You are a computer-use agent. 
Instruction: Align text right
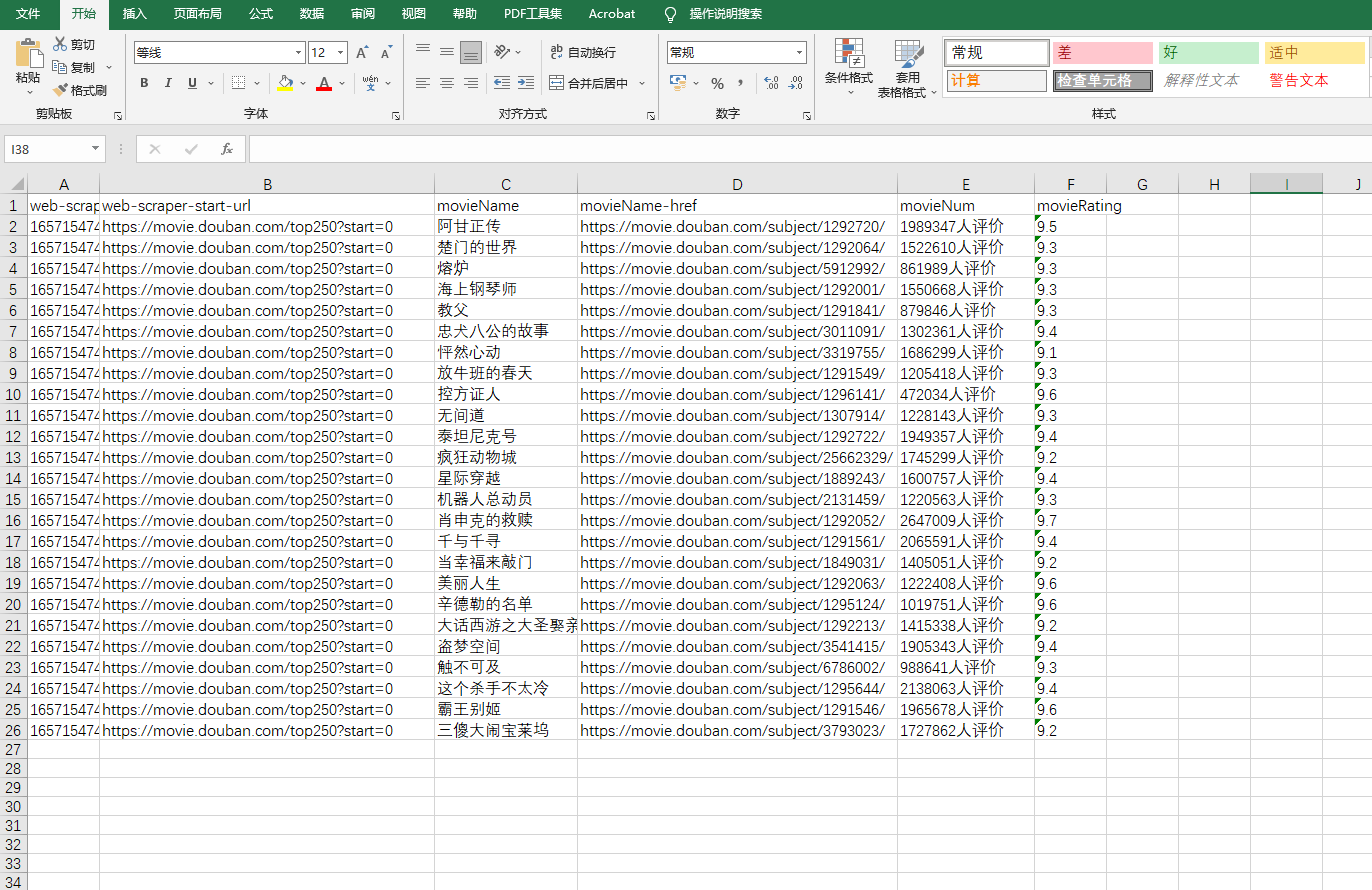click(x=471, y=83)
